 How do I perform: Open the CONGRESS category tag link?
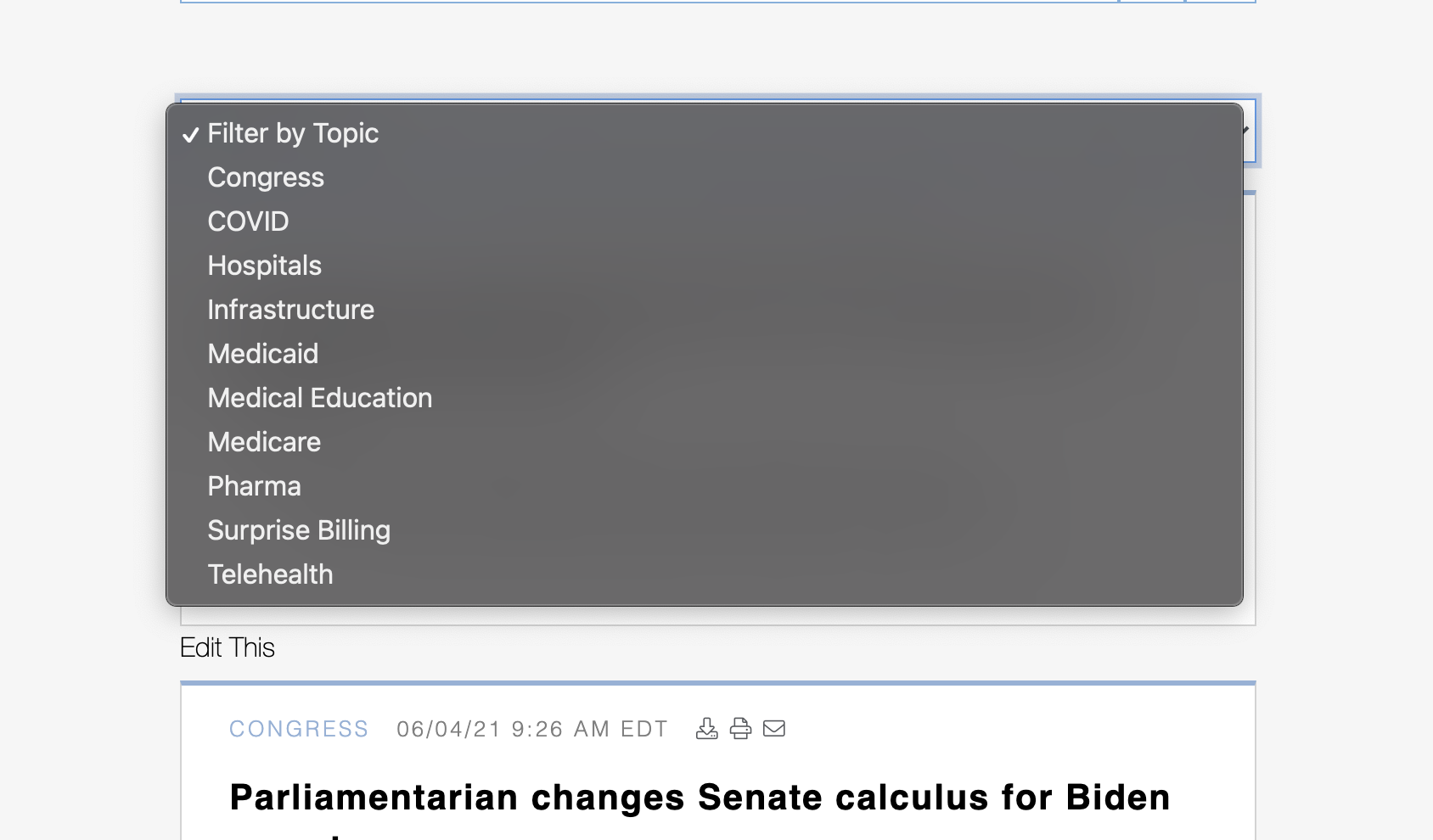[299, 729]
